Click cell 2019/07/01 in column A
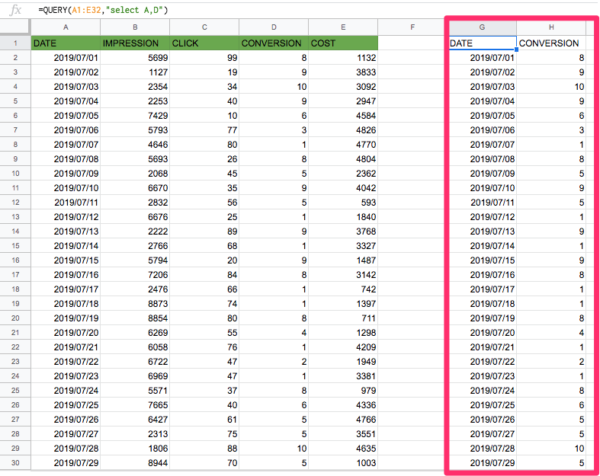600x476 pixels. tap(65, 58)
